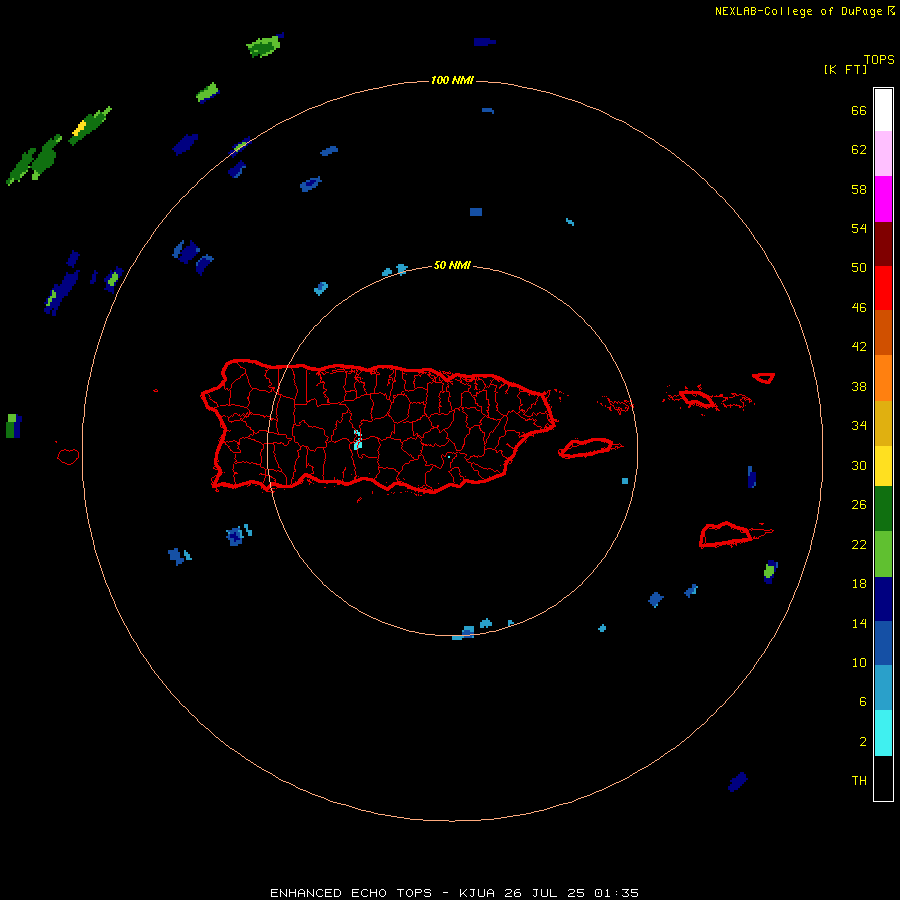Click the yellow-core echo in the northwest

tap(90, 125)
